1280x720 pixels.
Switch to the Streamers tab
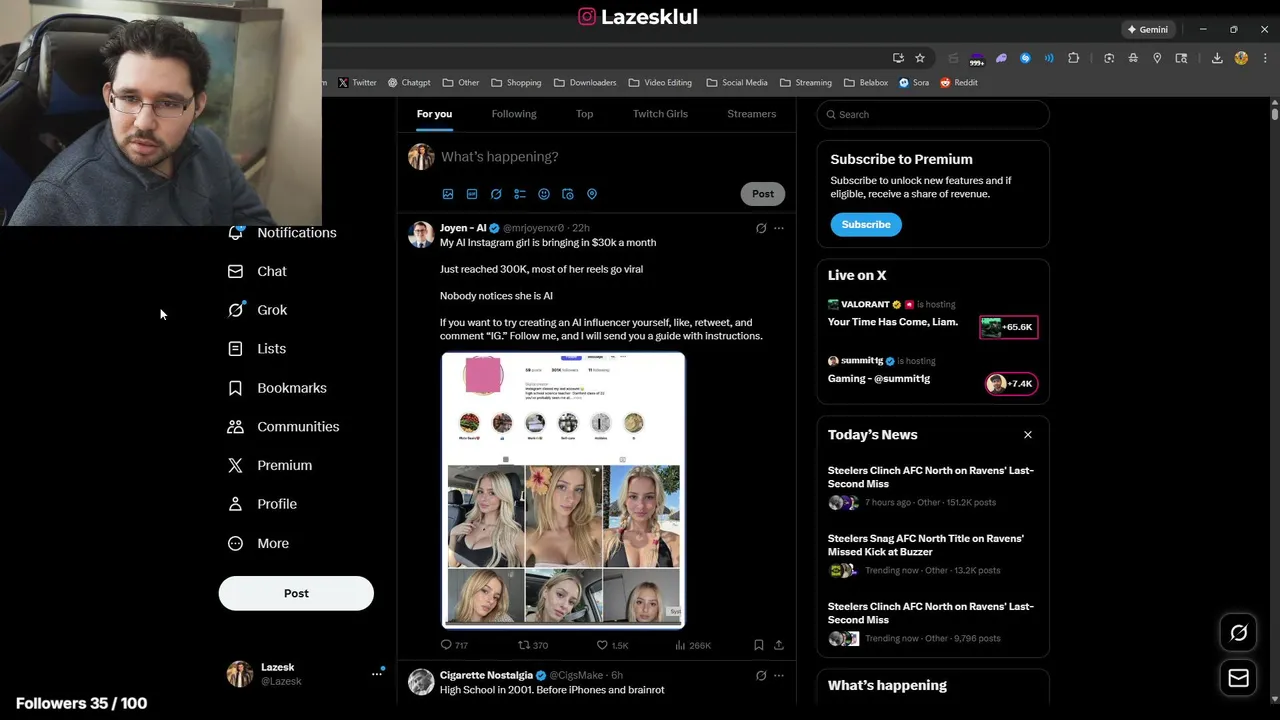751,114
